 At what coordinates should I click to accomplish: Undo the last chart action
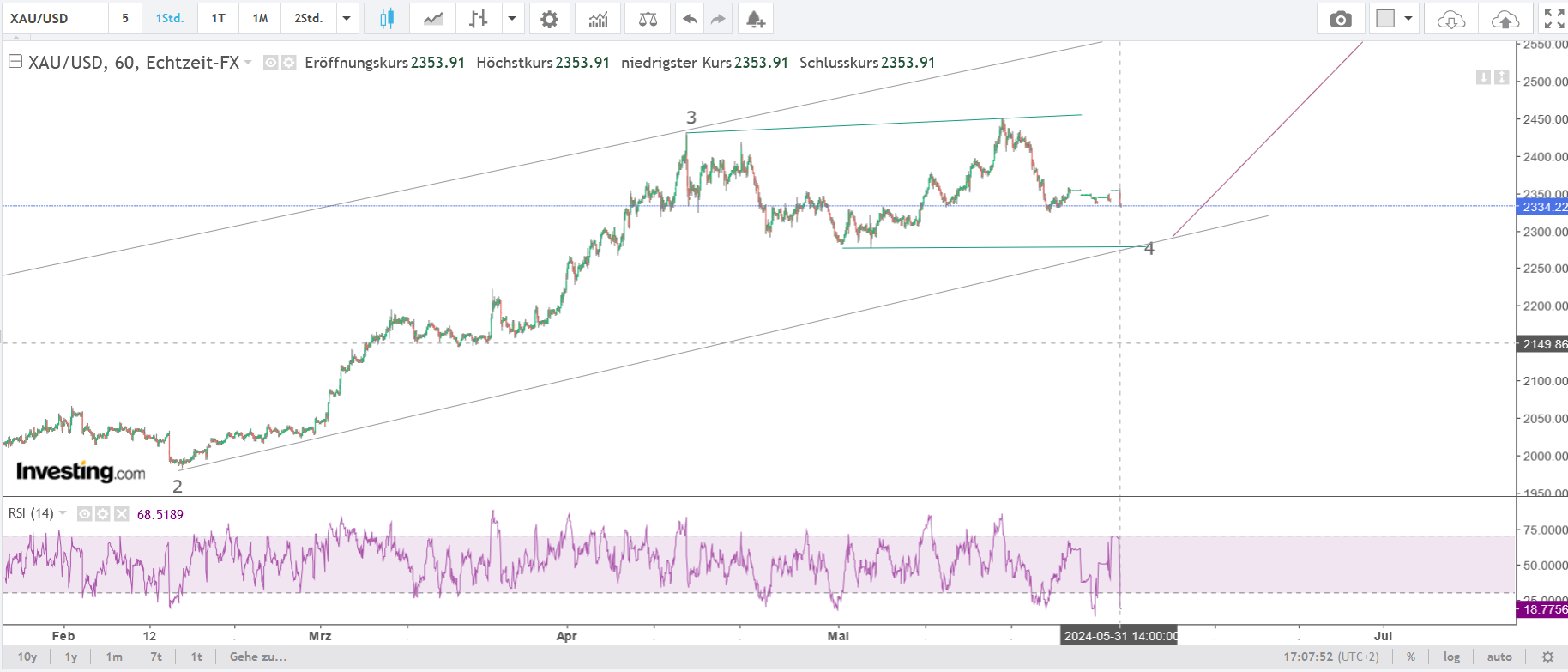click(x=690, y=18)
